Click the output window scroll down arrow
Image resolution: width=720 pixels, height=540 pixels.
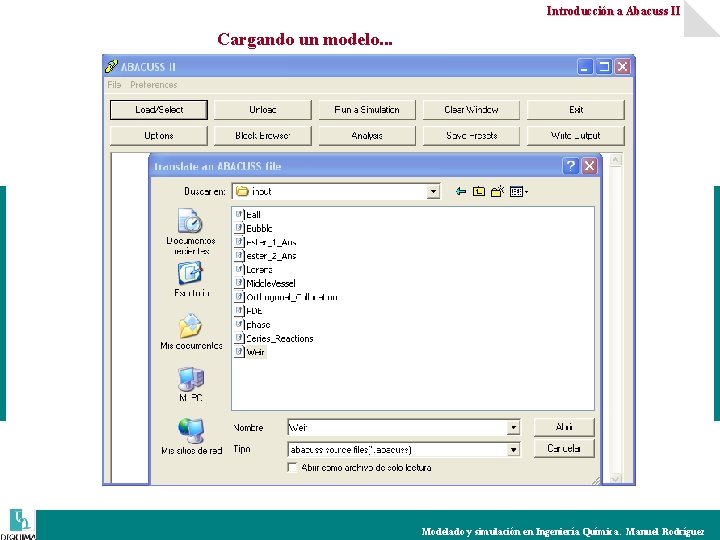615,478
